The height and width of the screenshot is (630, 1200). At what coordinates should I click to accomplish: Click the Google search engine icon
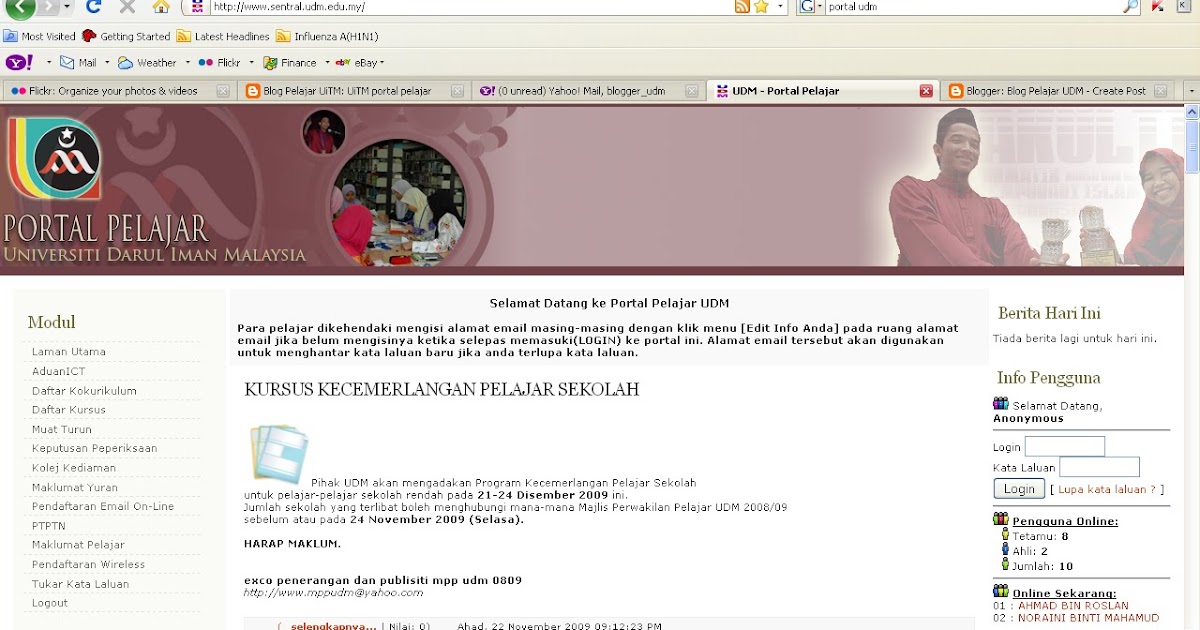click(805, 6)
